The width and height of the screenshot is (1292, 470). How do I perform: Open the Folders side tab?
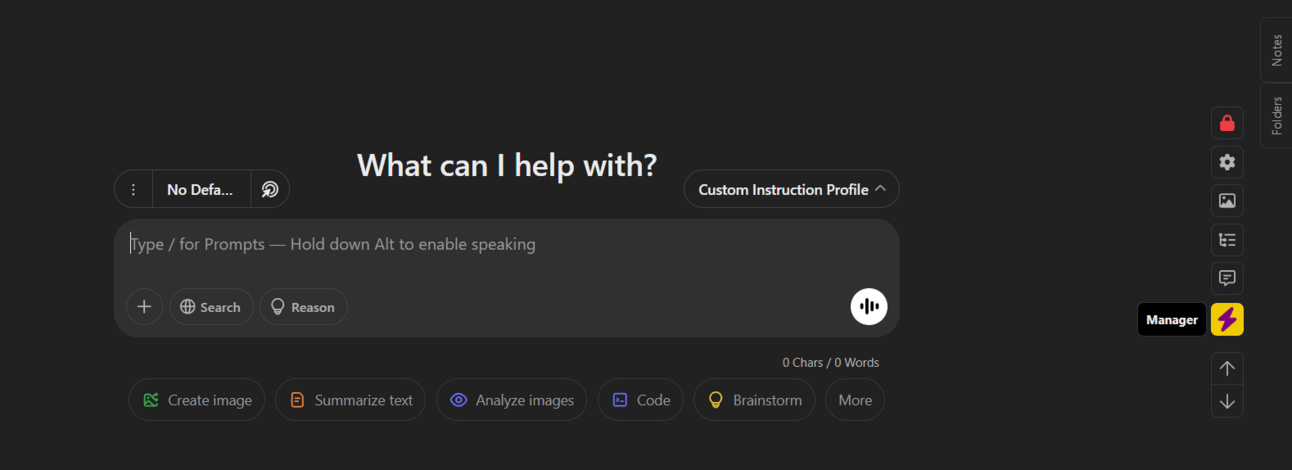click(1276, 116)
